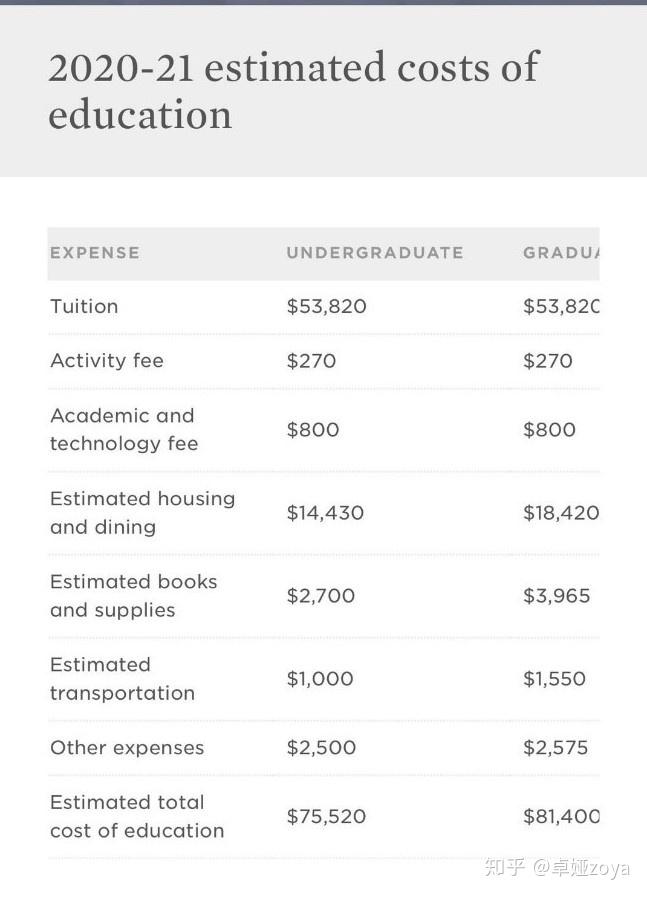Click graduate books amount $3,965
The image size is (647, 898).
click(557, 596)
